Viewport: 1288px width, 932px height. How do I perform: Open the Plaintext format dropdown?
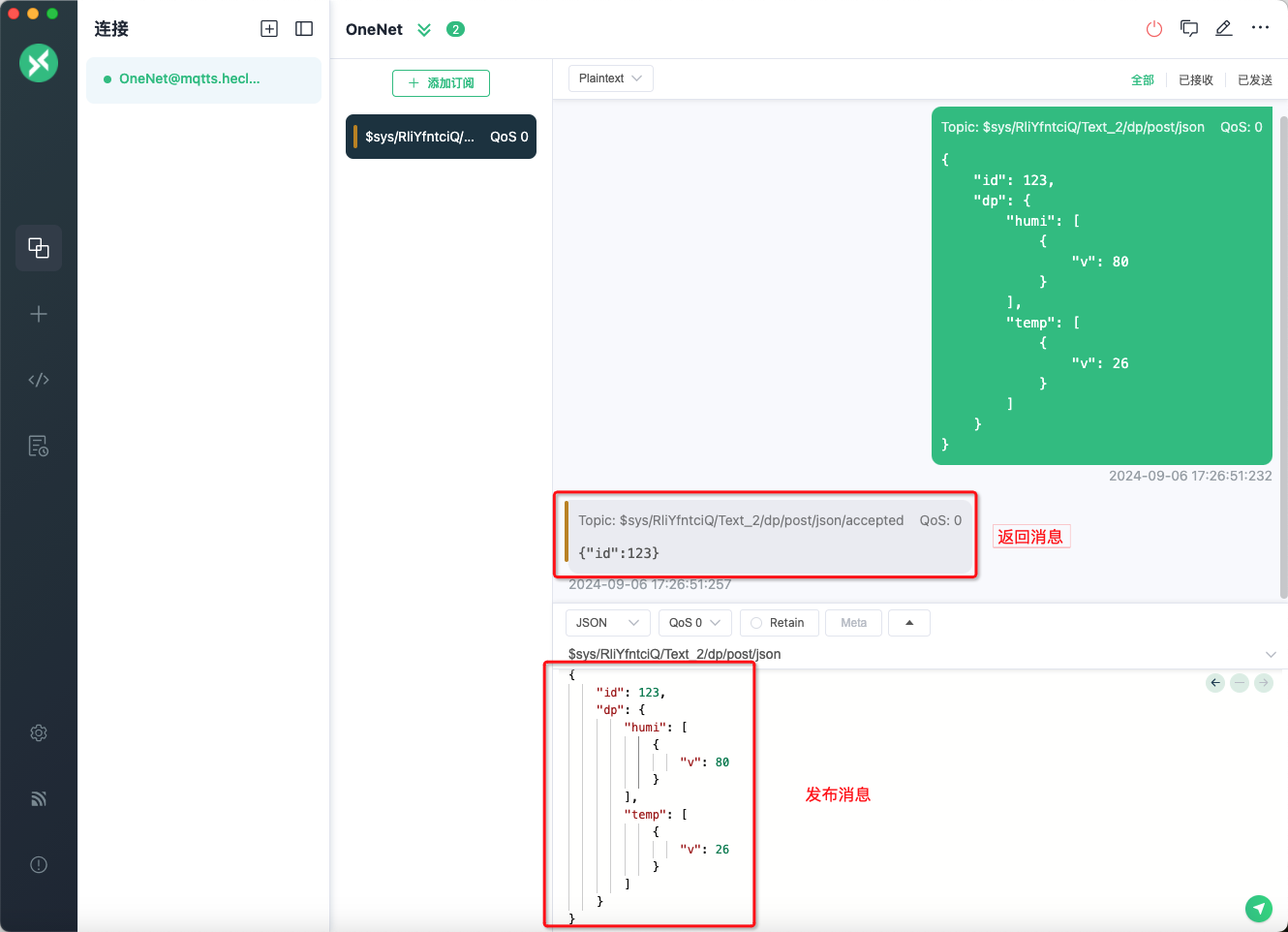610,78
